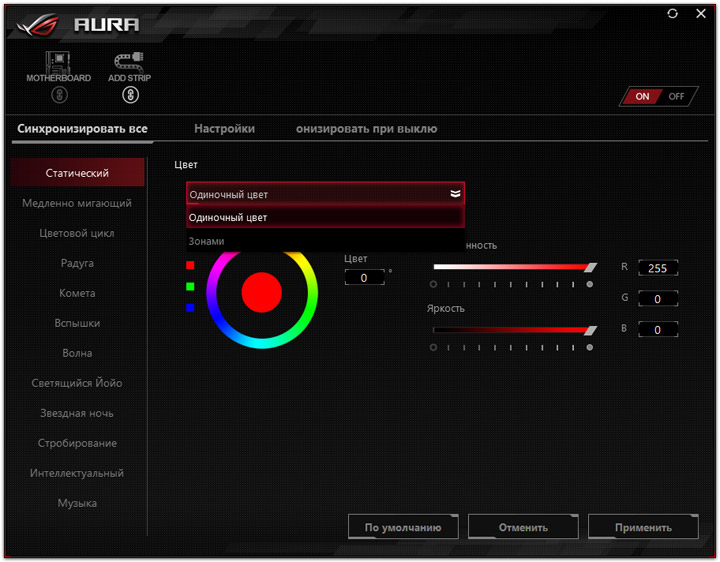
Task: Click the saturation slider handle
Action: tap(591, 267)
